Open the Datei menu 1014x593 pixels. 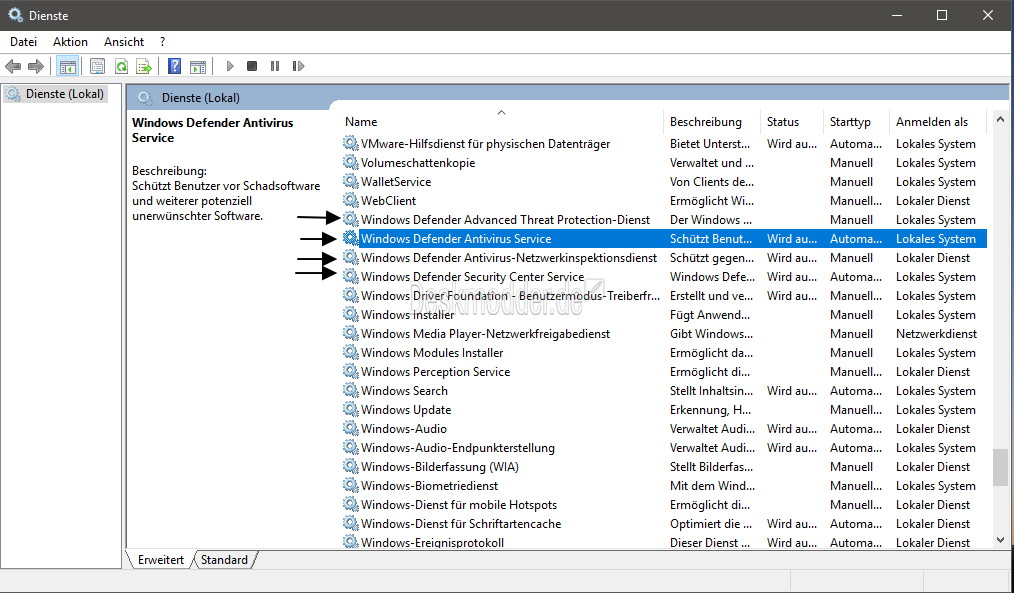(x=23, y=42)
